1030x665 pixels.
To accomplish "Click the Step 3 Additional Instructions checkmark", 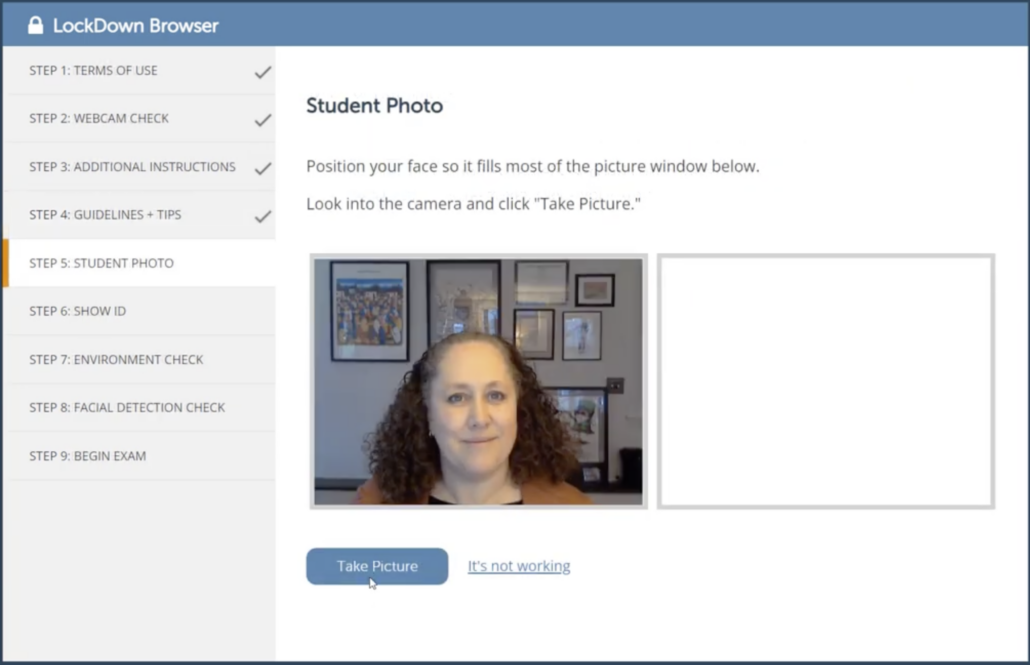I will coord(263,168).
